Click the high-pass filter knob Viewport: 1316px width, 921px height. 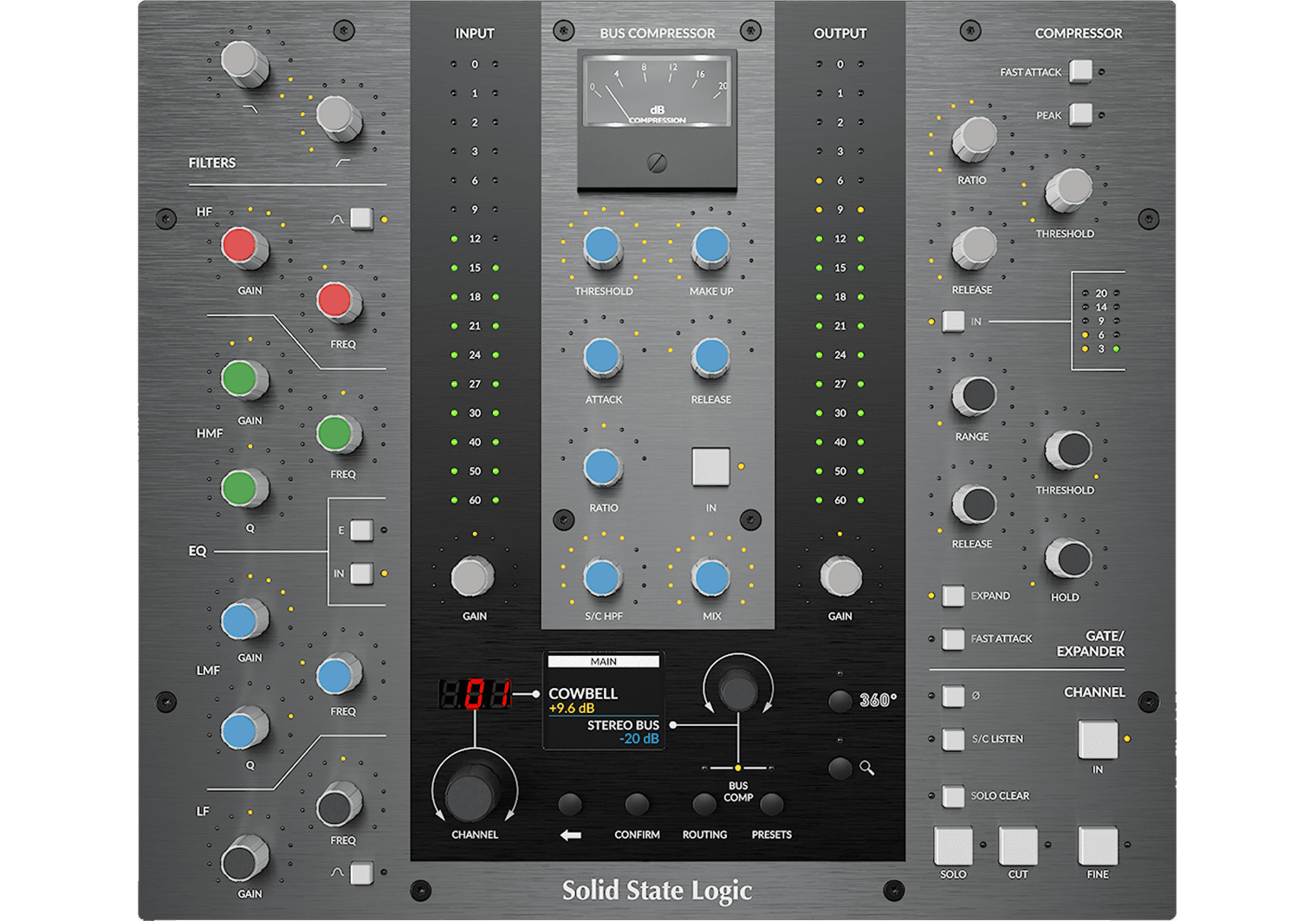coord(338,118)
